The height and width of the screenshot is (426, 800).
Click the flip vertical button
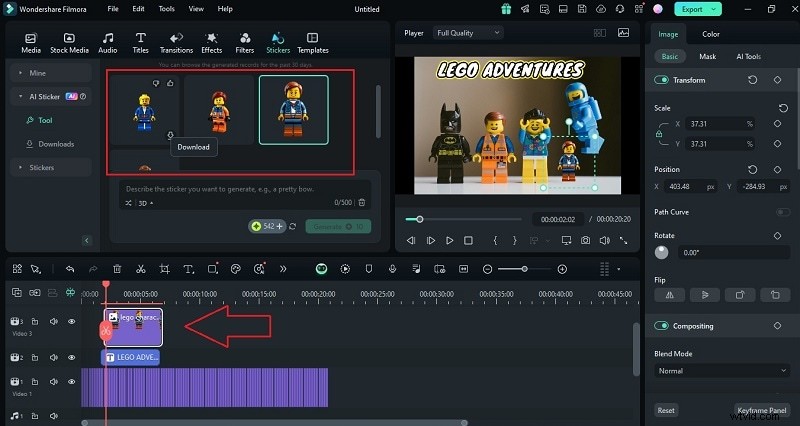(705, 295)
